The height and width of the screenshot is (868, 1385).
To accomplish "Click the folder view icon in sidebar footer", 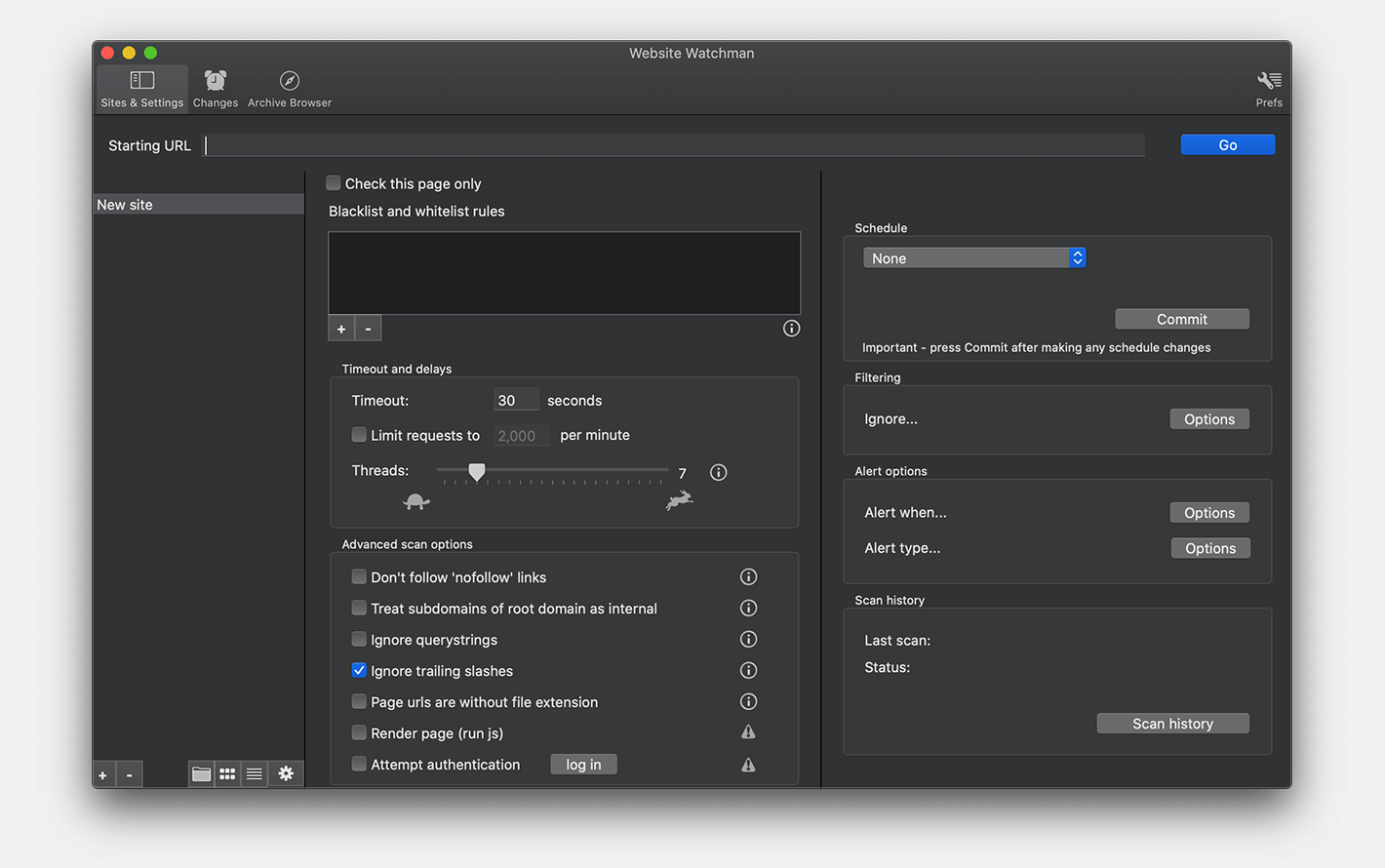I will click(x=201, y=773).
